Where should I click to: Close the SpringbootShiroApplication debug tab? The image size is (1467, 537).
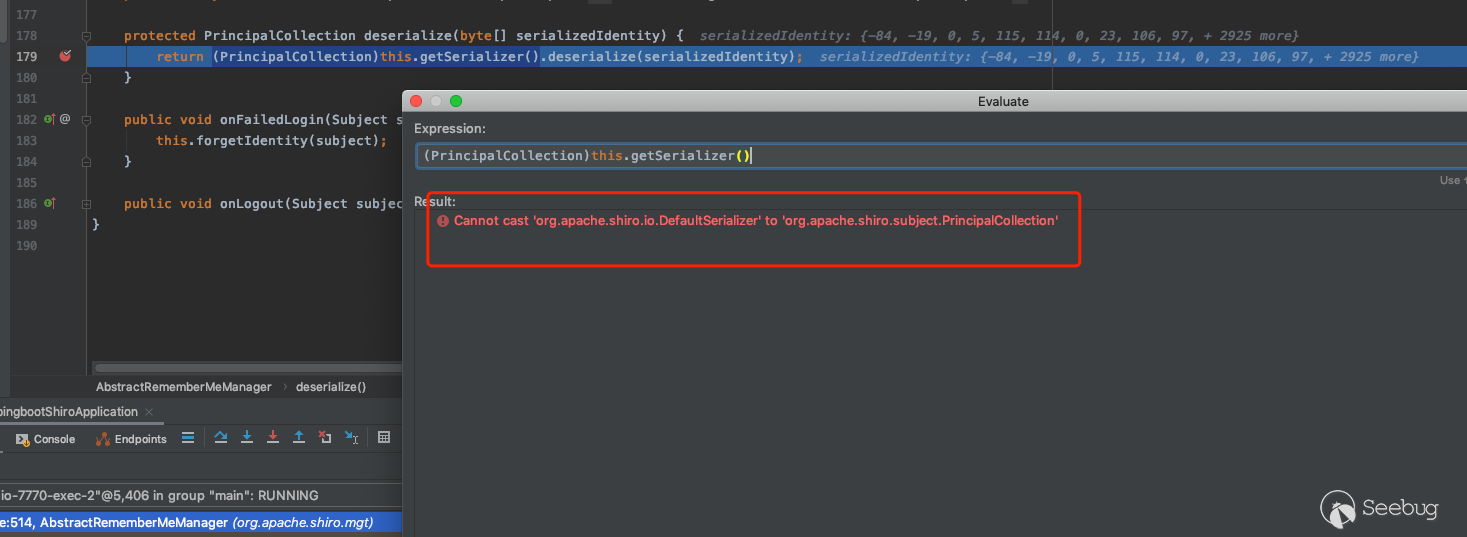pyautogui.click(x=149, y=412)
